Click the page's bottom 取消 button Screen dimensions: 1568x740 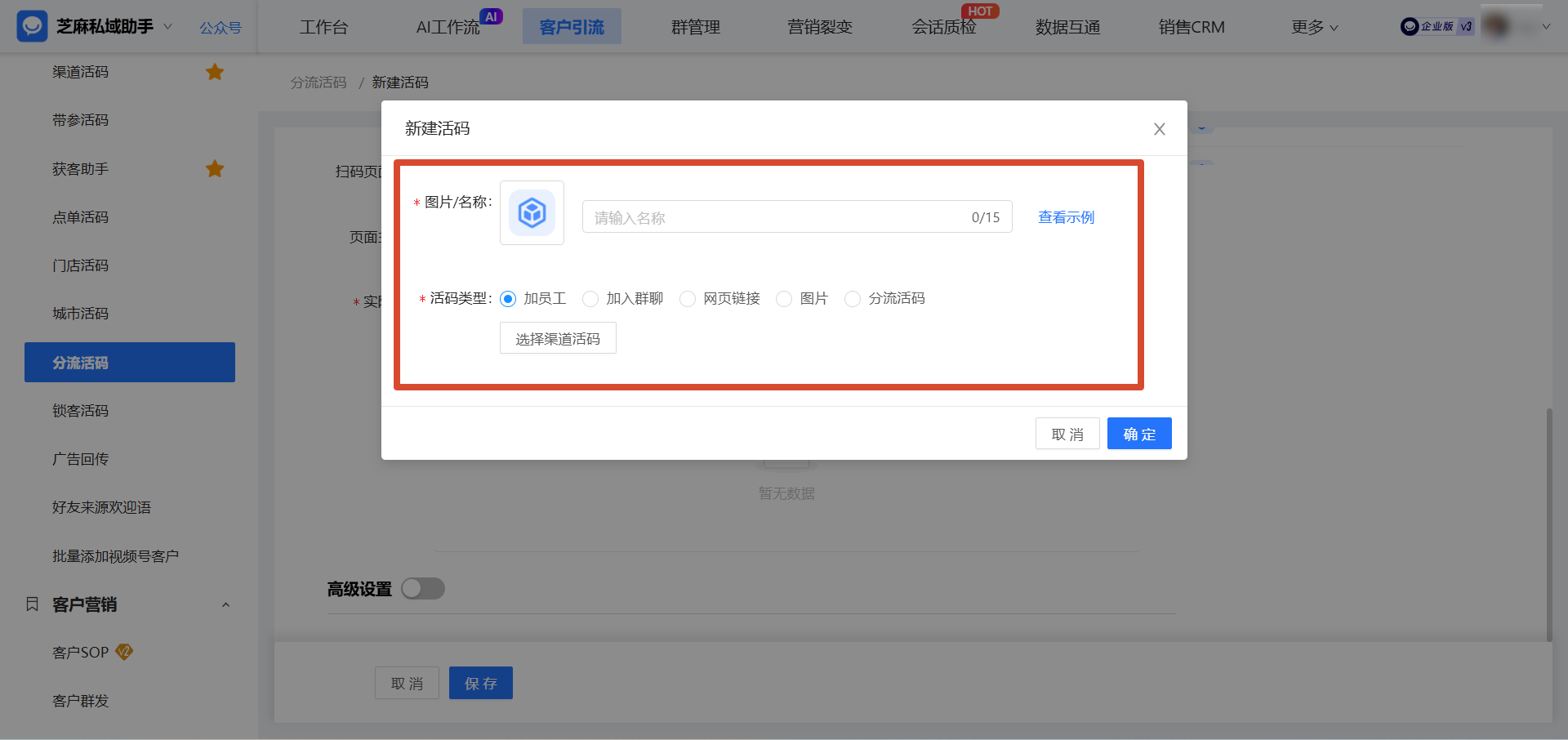407,683
